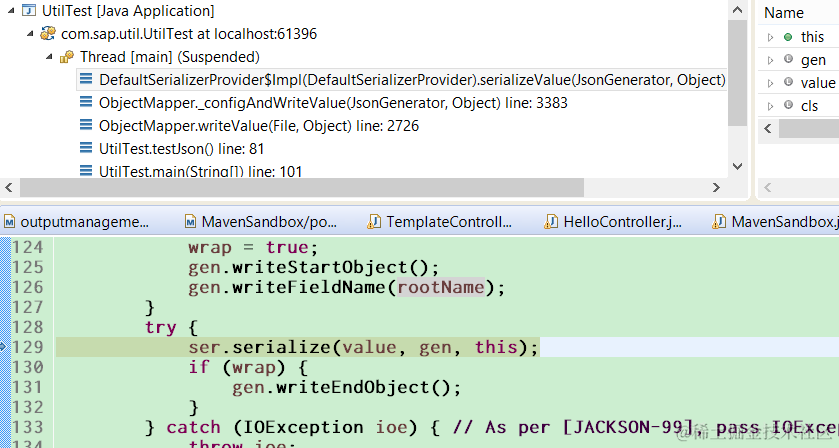Select UtilTest.testJson() line 81 frame
Screen dimensions: 839x448
[181, 148]
